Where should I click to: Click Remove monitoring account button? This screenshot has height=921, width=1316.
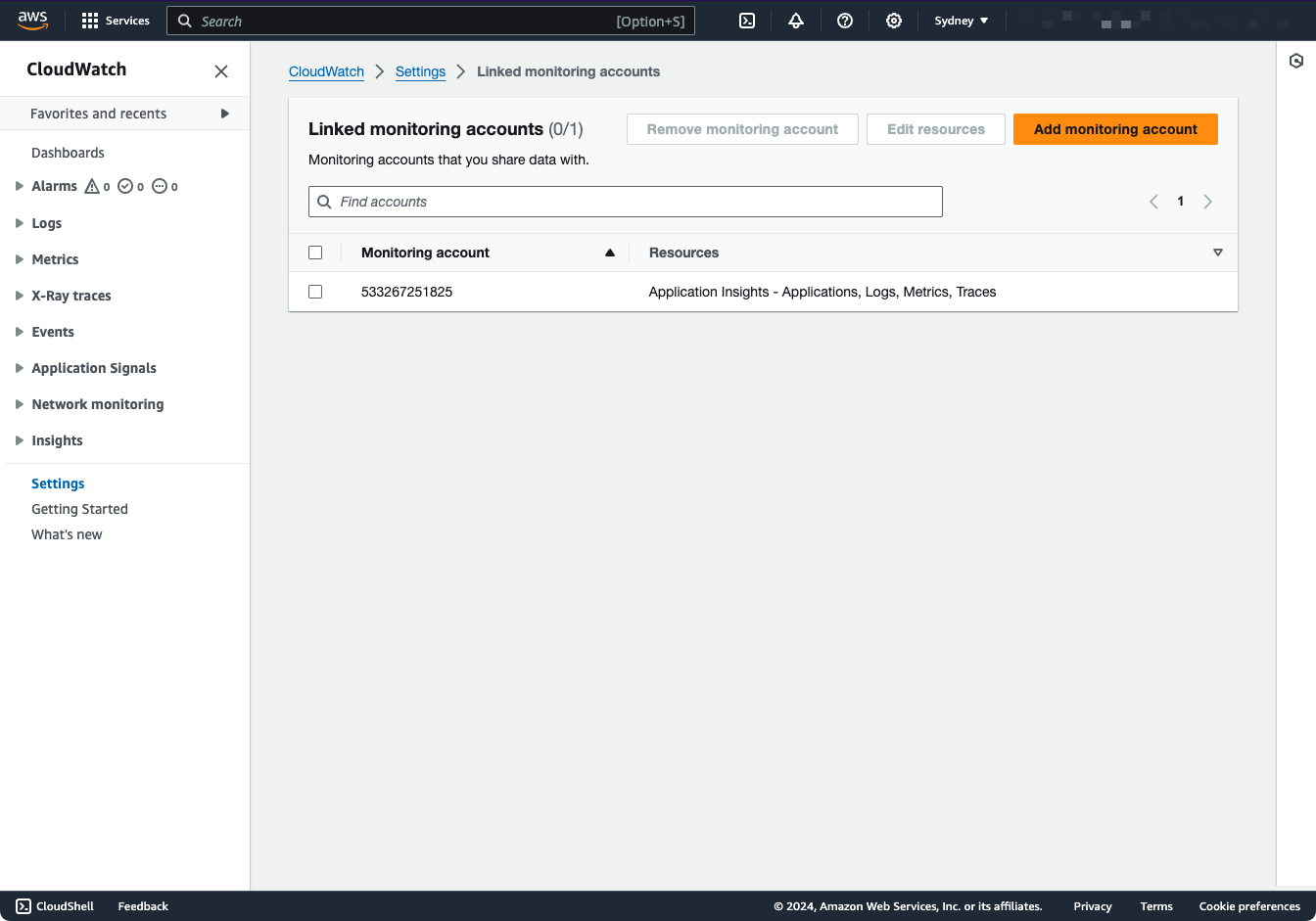tap(742, 129)
